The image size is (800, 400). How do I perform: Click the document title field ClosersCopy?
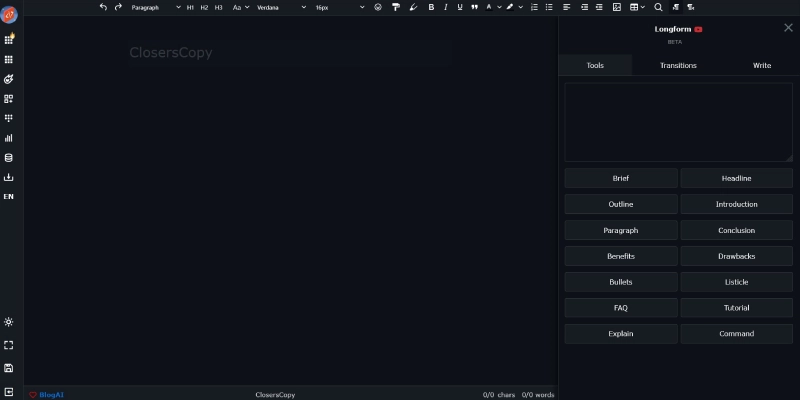290,53
